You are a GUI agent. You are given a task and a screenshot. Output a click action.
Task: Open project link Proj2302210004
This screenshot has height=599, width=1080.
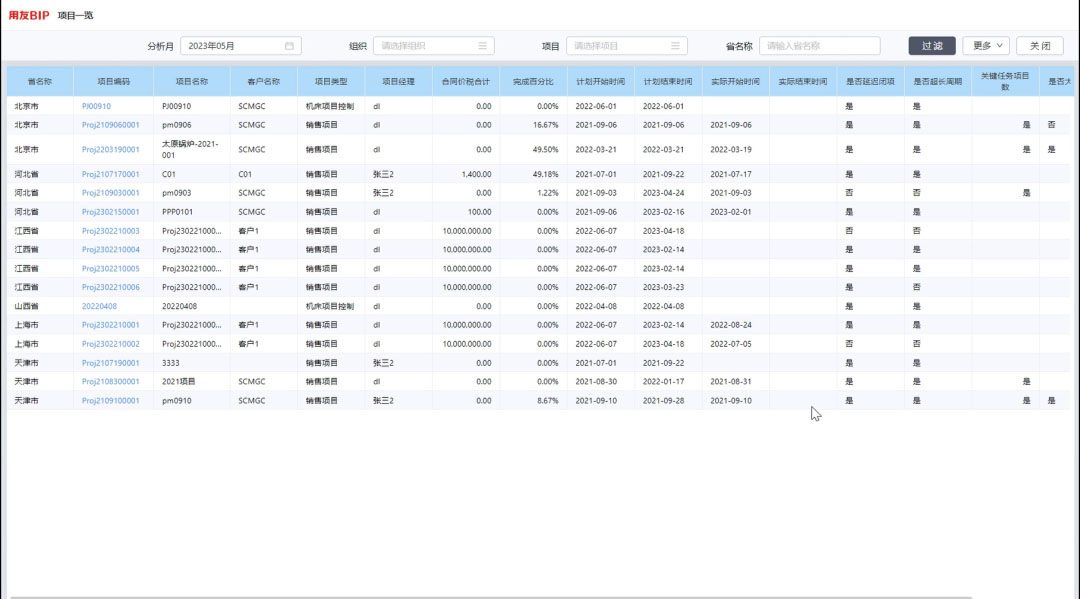[x=110, y=249]
